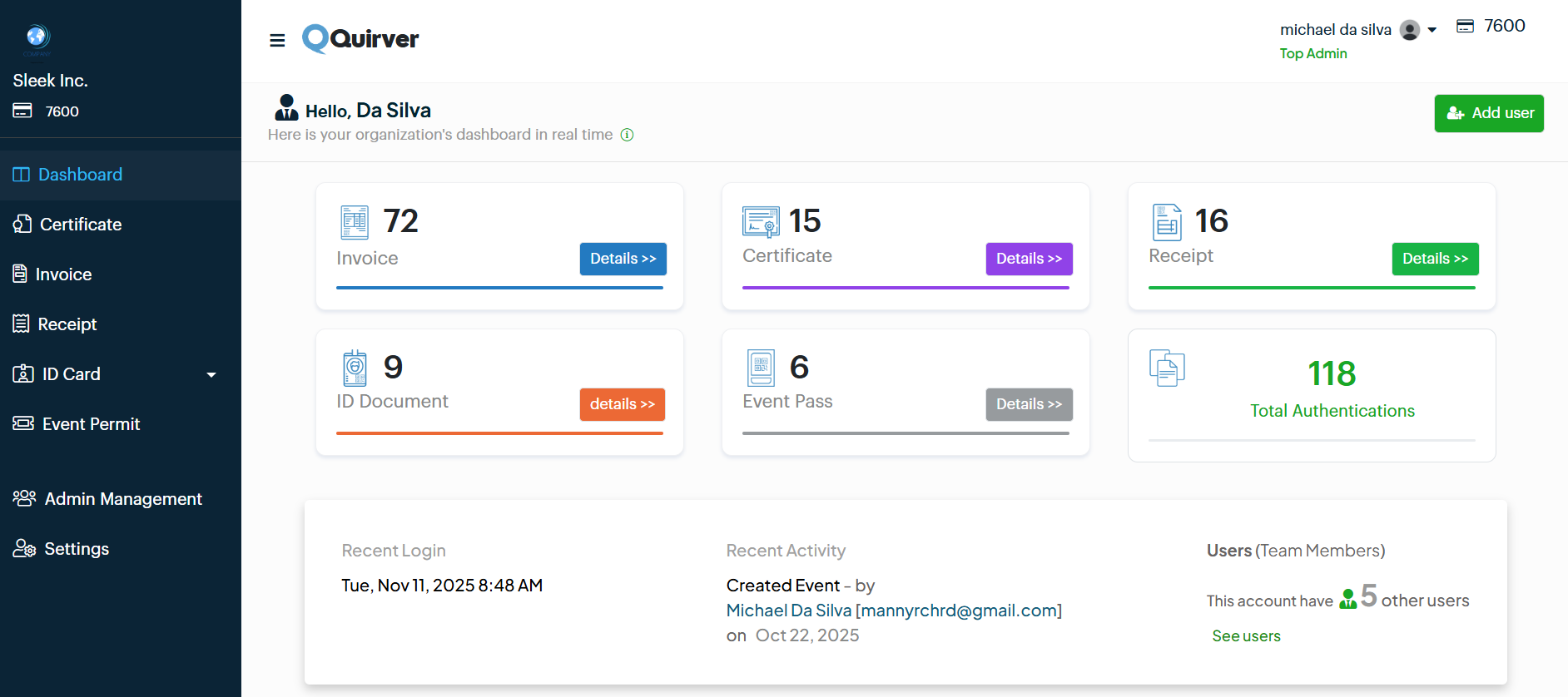The width and height of the screenshot is (1568, 697).
Task: Click the credit card icon in header
Action: [x=1465, y=27]
